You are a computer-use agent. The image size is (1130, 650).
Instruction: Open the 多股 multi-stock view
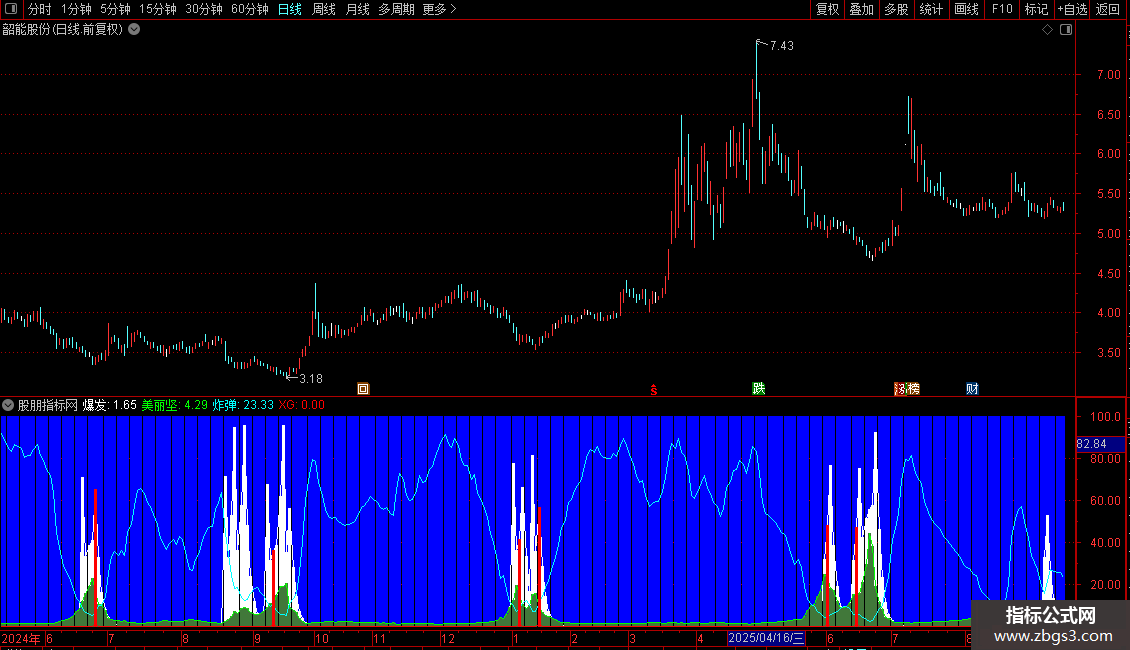[896, 9]
